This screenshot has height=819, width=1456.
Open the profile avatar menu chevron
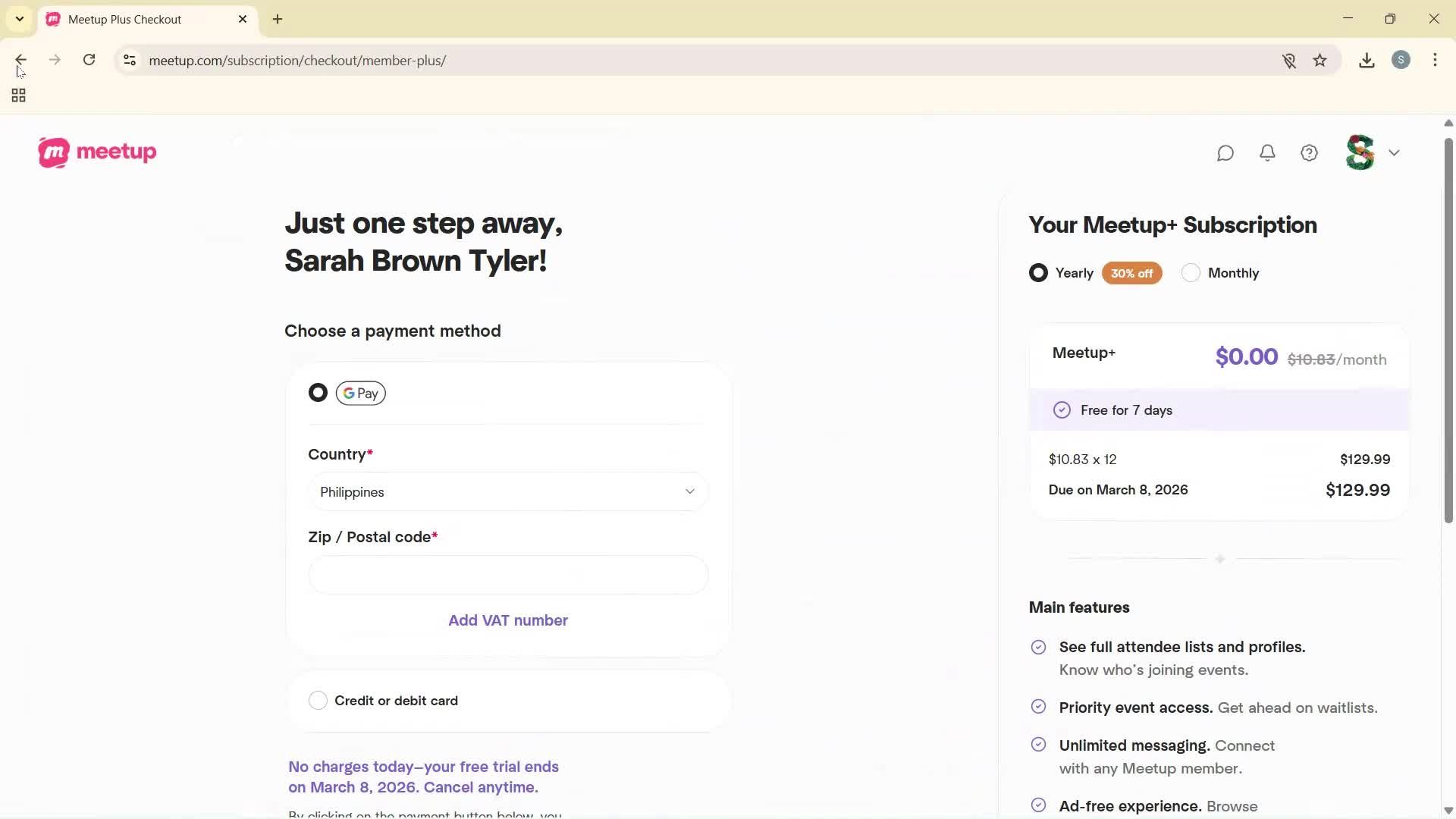(x=1394, y=153)
